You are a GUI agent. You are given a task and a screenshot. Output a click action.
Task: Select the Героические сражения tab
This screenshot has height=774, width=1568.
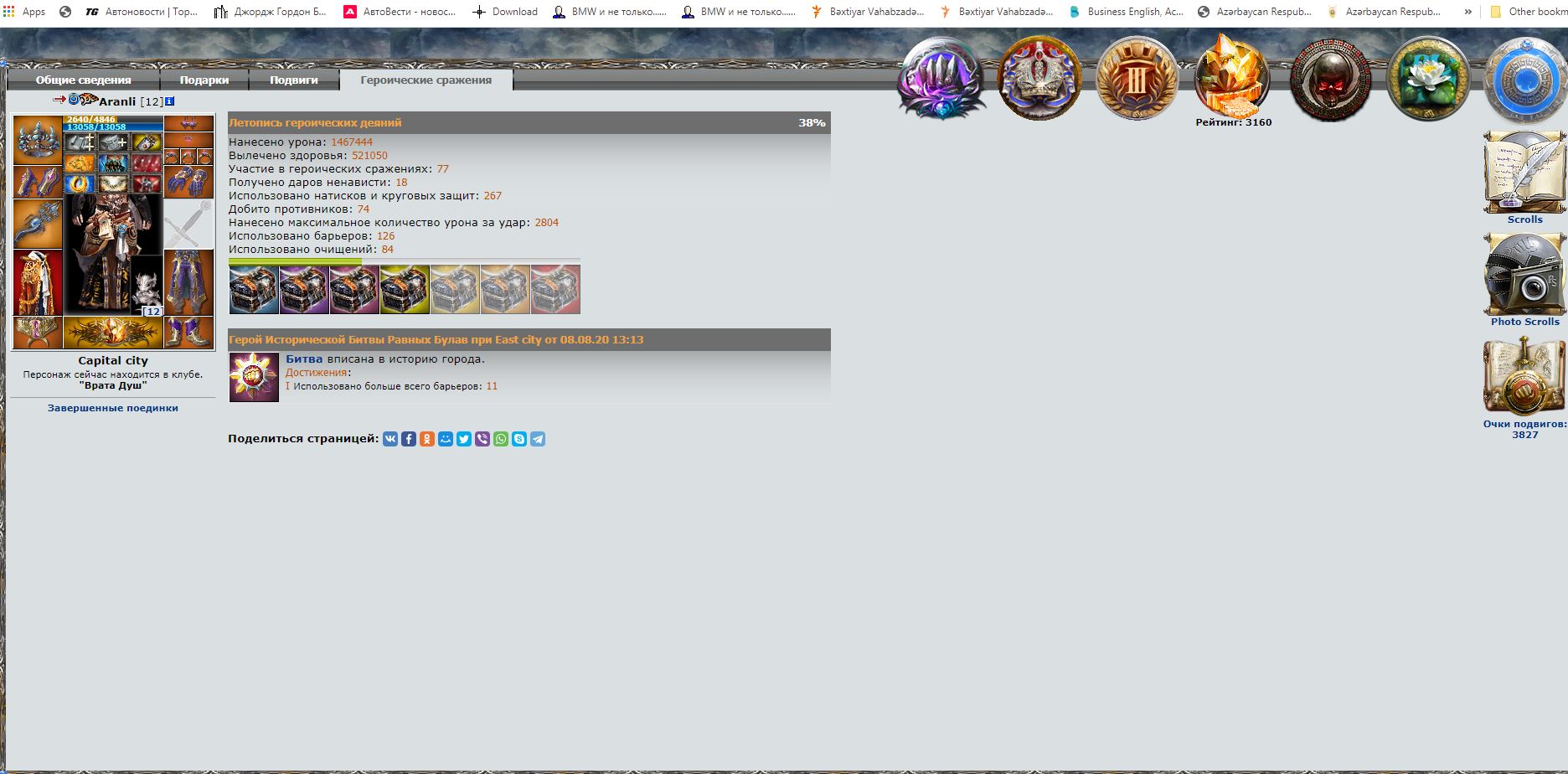426,80
